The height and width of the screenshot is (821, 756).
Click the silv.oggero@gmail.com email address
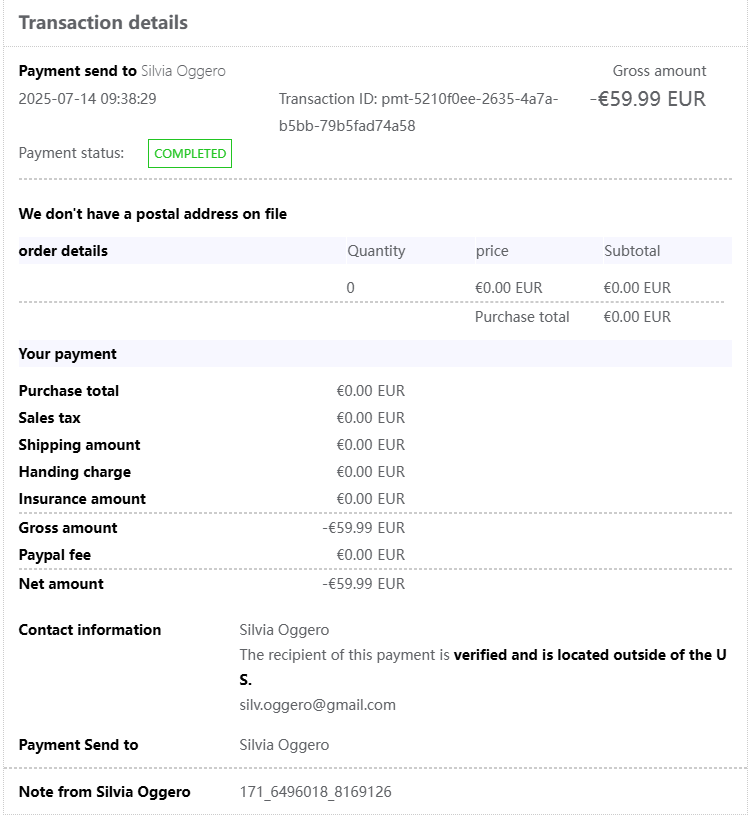click(317, 705)
